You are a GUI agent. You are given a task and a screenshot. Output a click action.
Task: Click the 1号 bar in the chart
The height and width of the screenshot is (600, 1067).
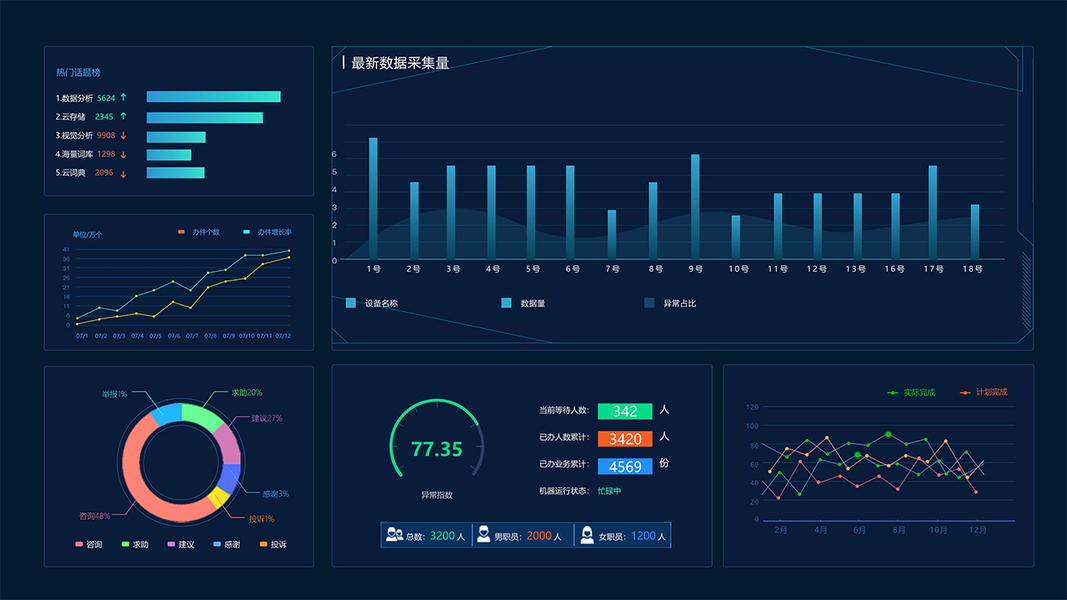(373, 199)
